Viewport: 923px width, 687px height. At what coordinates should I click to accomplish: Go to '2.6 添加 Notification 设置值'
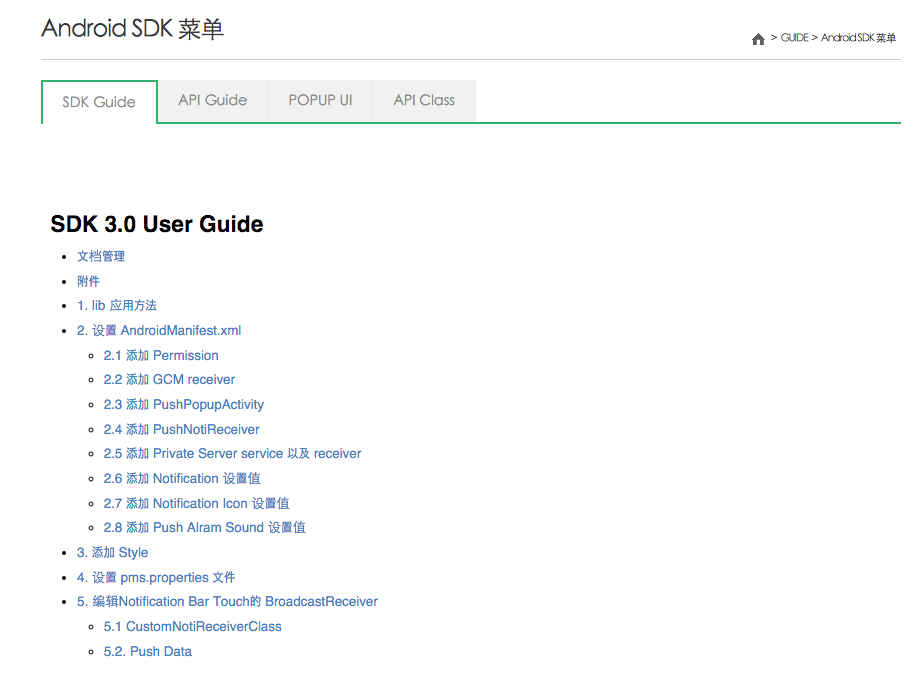[182, 479]
